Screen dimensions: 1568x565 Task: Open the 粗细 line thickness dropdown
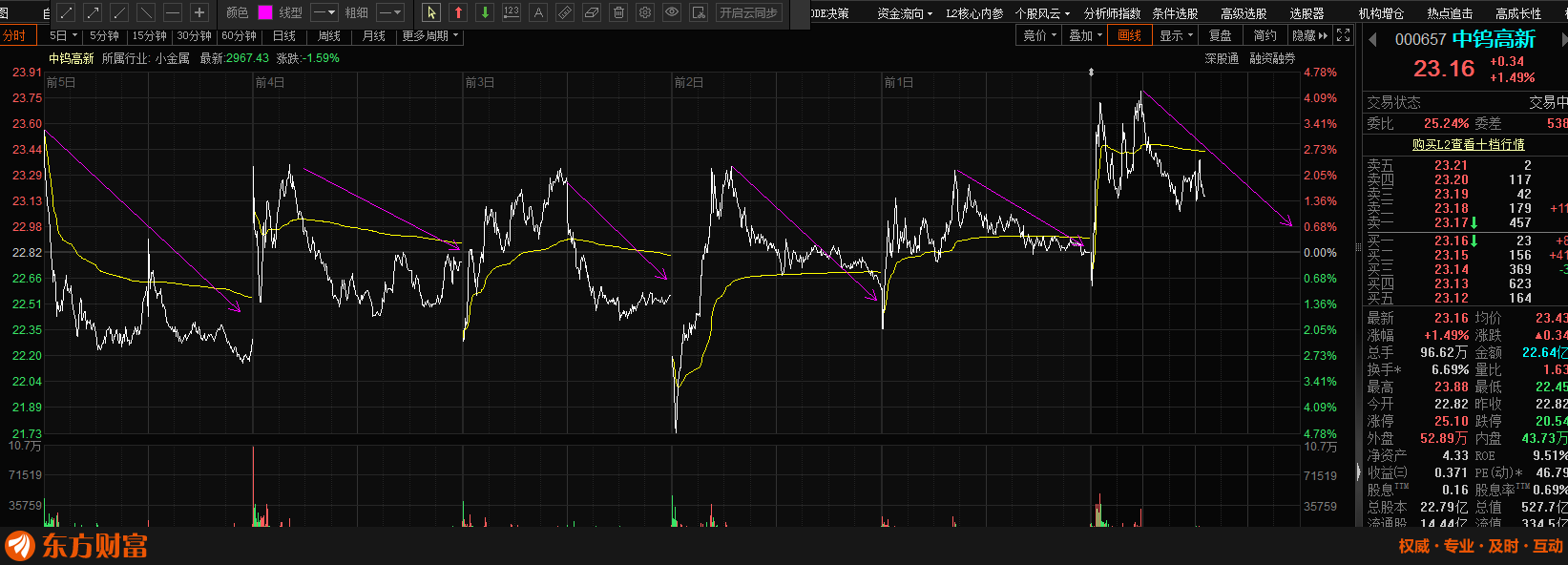[x=389, y=12]
